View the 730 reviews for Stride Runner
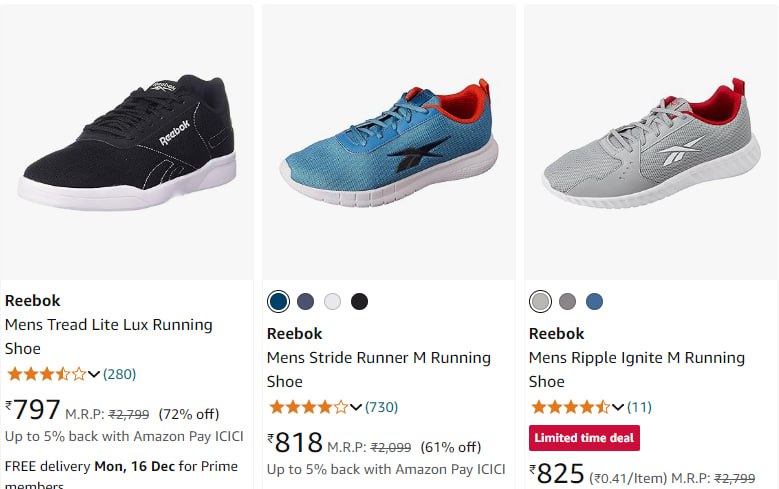Image resolution: width=779 pixels, height=489 pixels. [382, 407]
